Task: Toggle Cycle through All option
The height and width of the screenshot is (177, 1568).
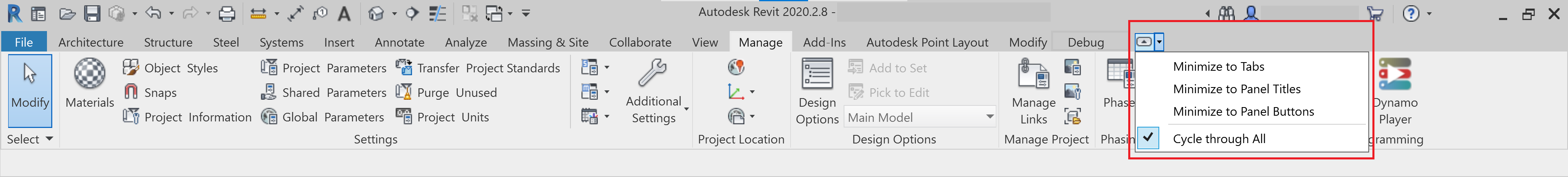Action: 1218,139
